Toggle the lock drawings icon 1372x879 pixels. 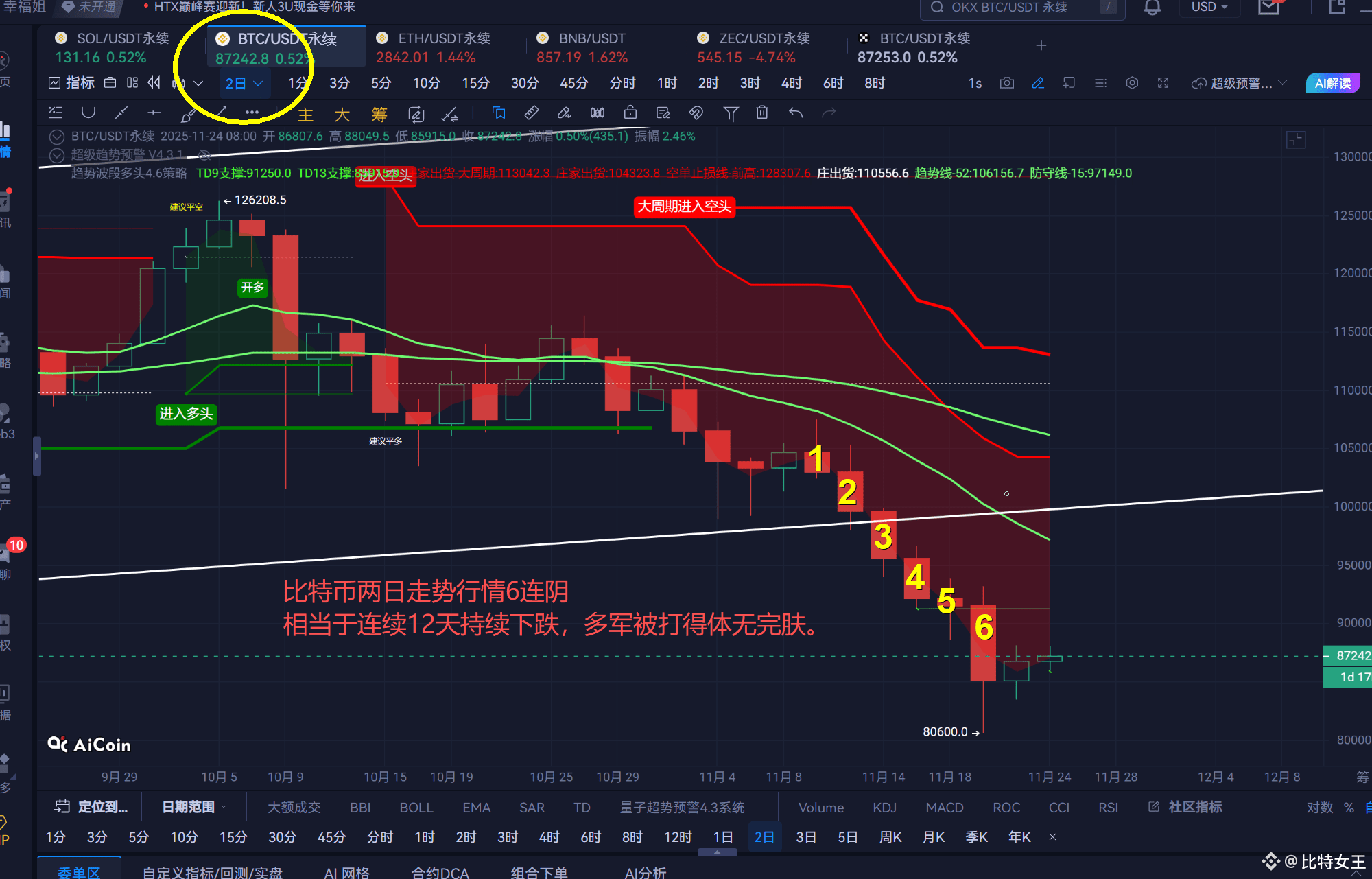point(630,113)
